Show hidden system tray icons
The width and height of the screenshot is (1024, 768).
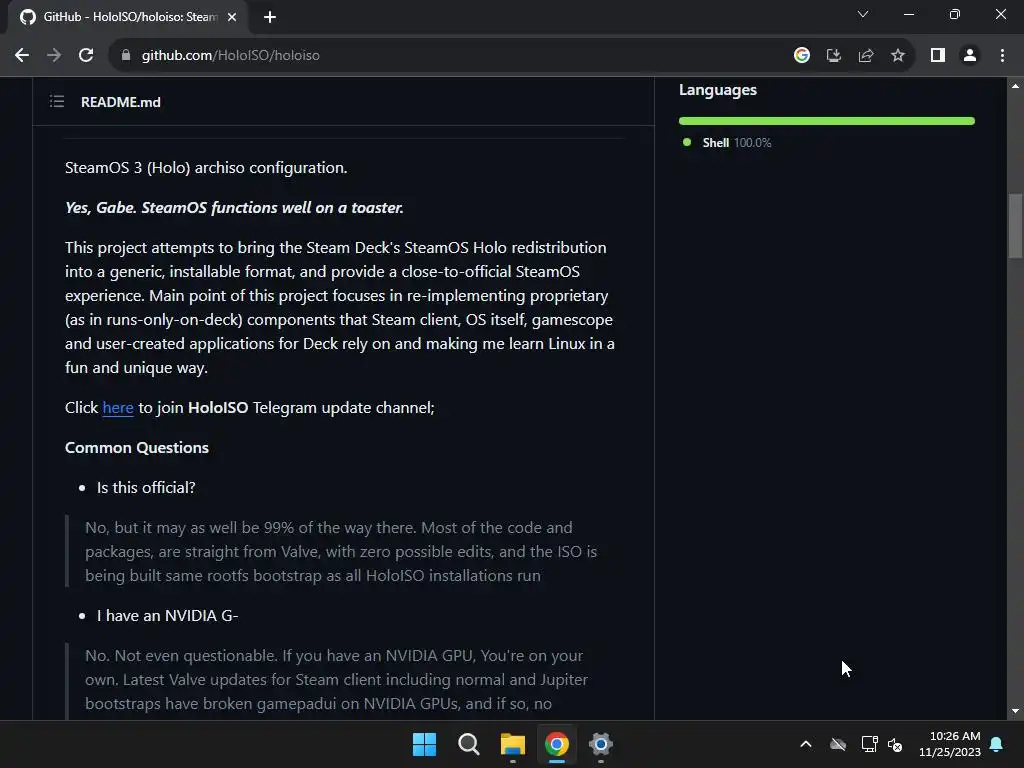(x=806, y=744)
